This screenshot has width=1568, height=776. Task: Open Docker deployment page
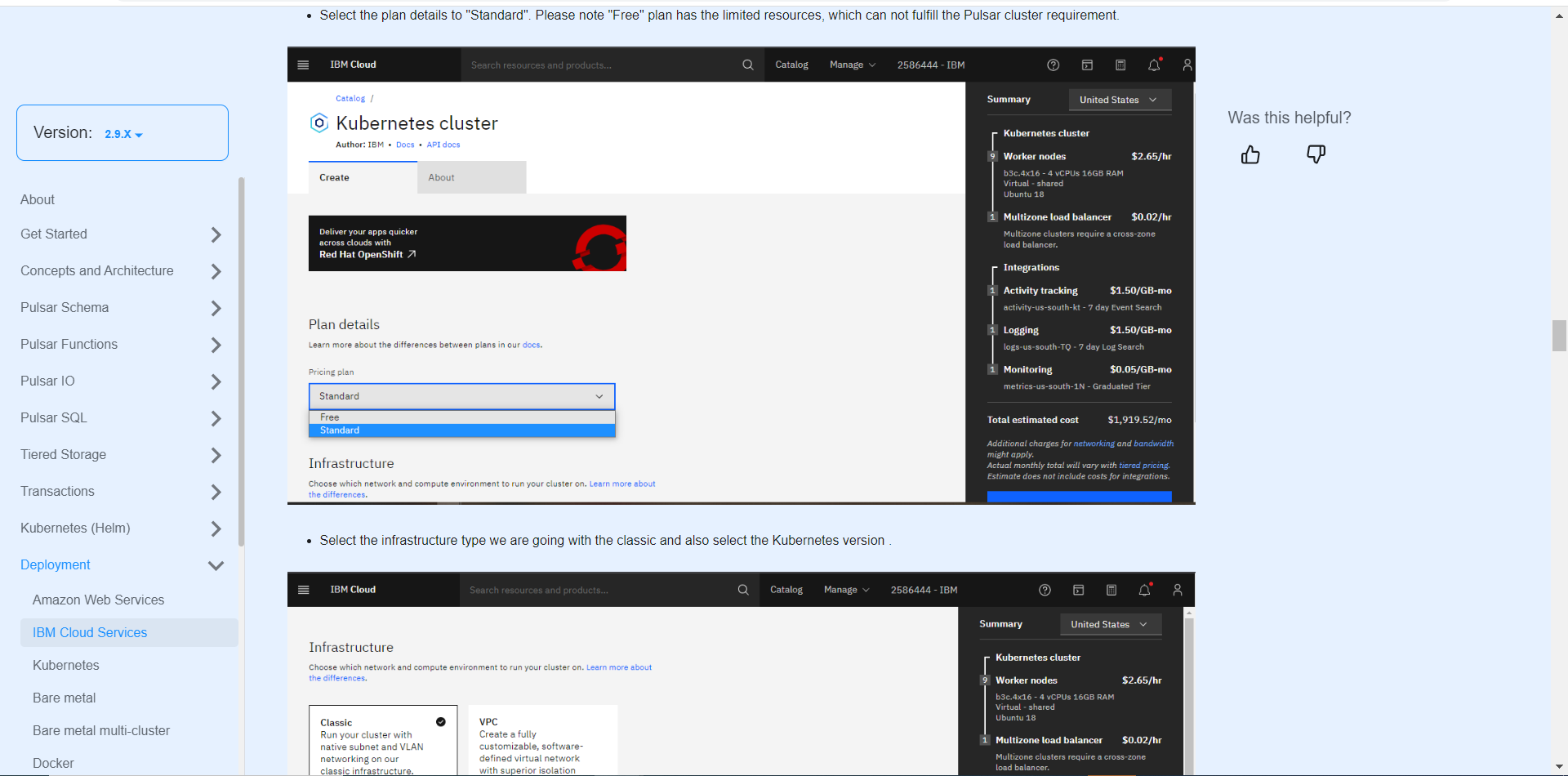tap(53, 763)
